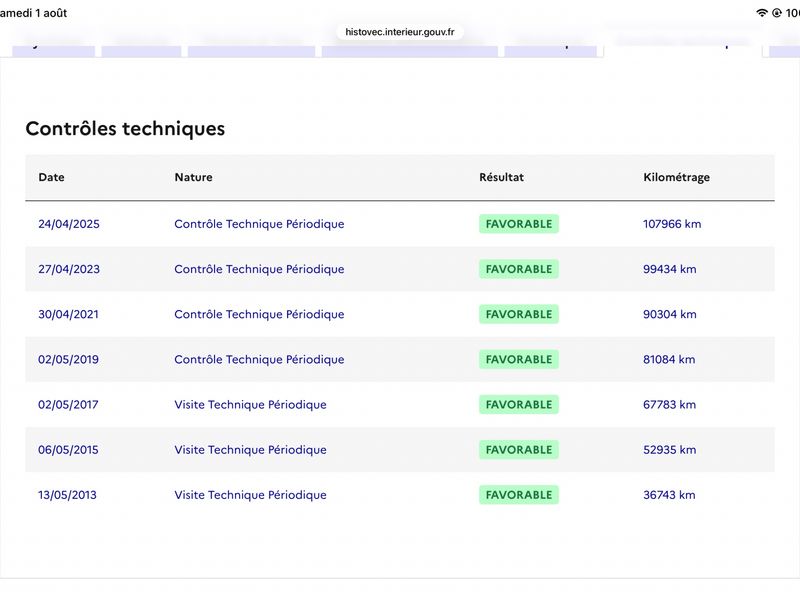The height and width of the screenshot is (600, 800).
Task: Select mileage 99434 km
Action: point(669,269)
